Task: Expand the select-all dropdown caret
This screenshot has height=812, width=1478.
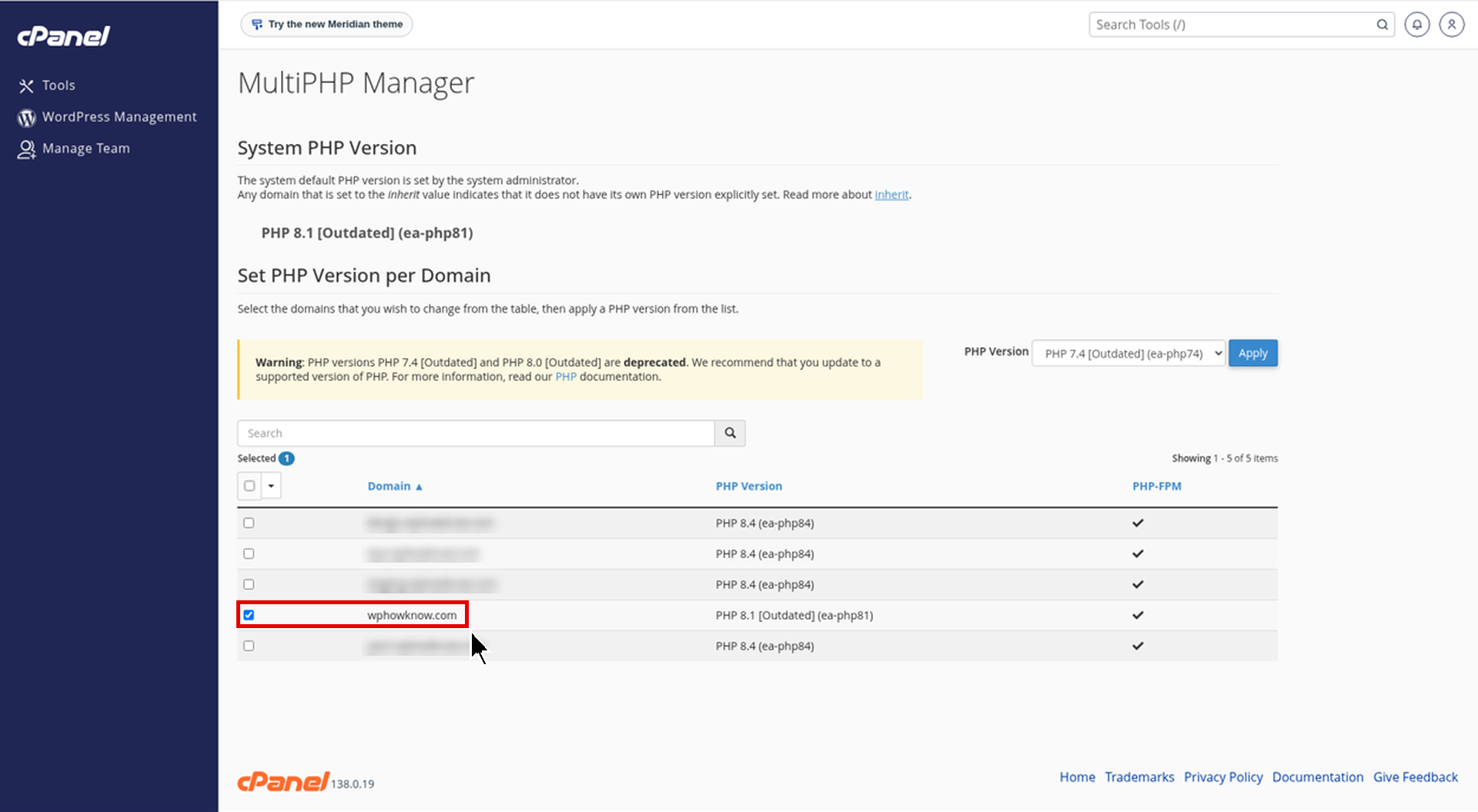Action: click(271, 486)
